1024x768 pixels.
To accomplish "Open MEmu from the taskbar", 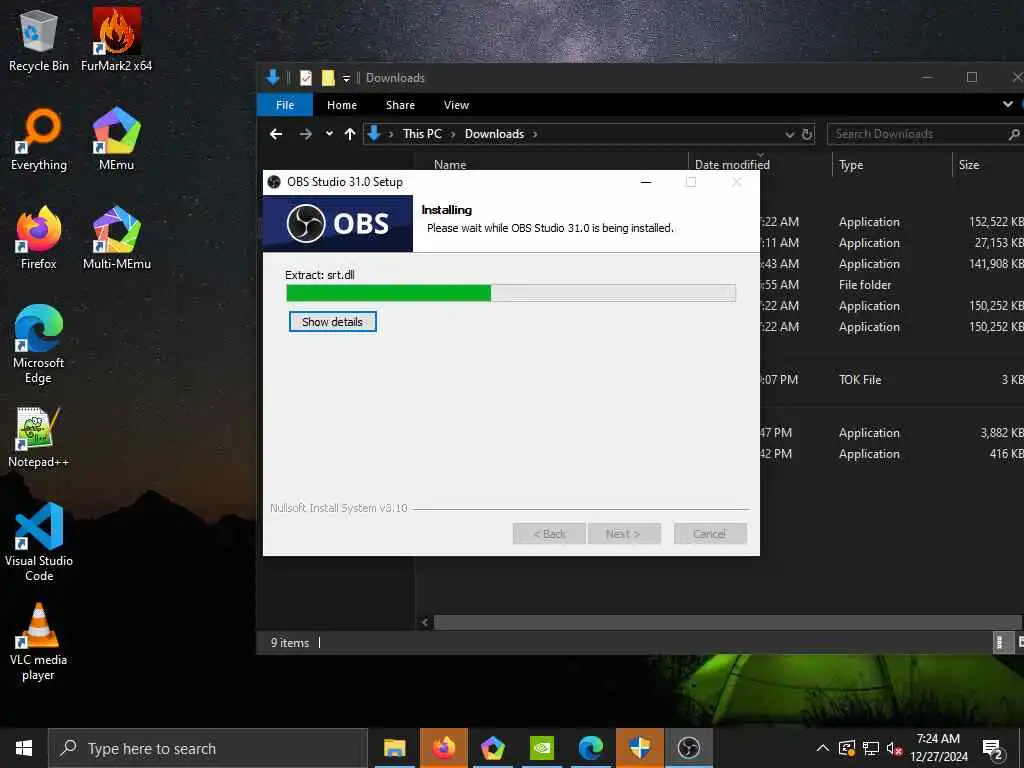I will [492, 748].
